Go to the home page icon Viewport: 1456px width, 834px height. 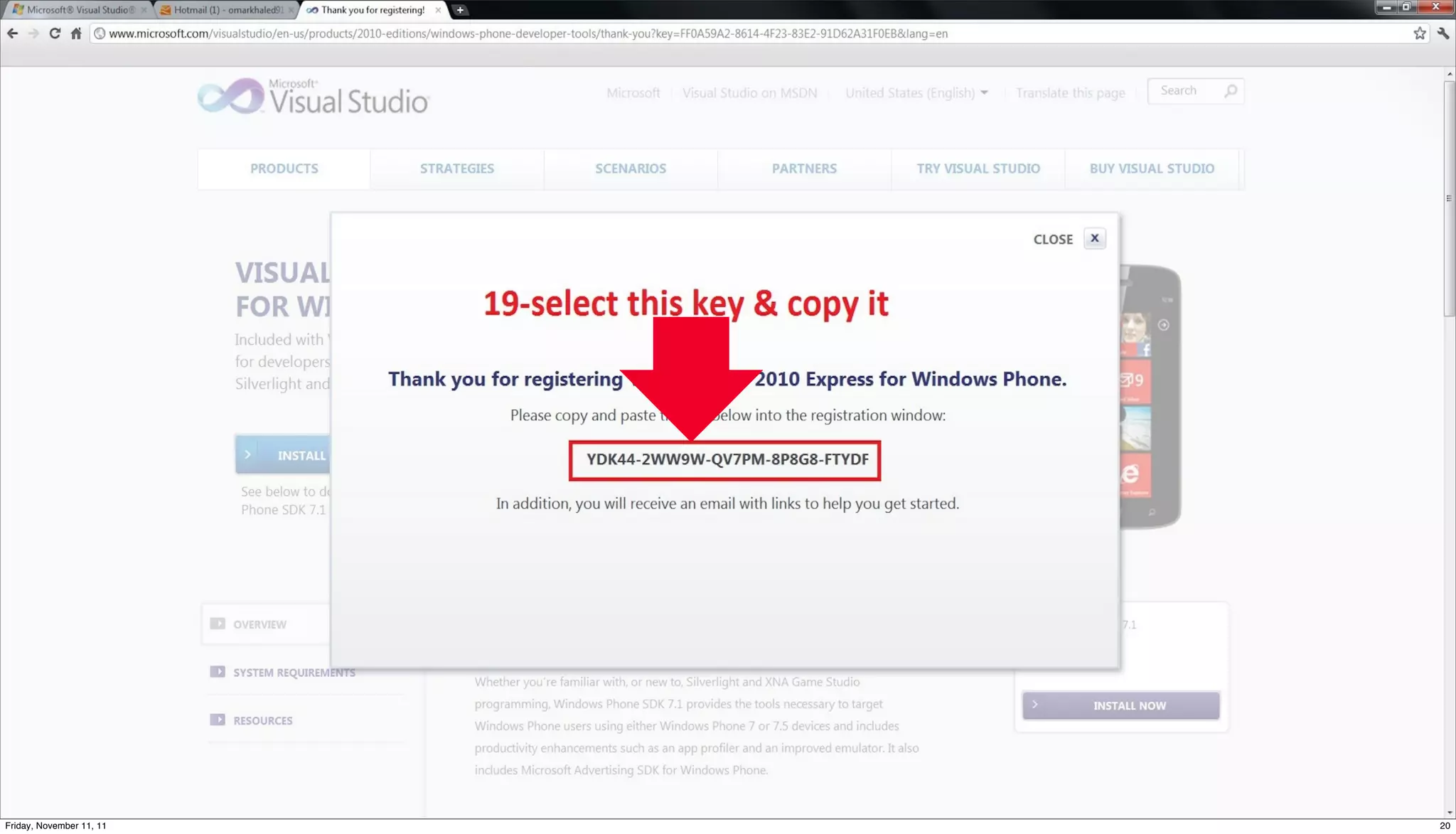76,33
